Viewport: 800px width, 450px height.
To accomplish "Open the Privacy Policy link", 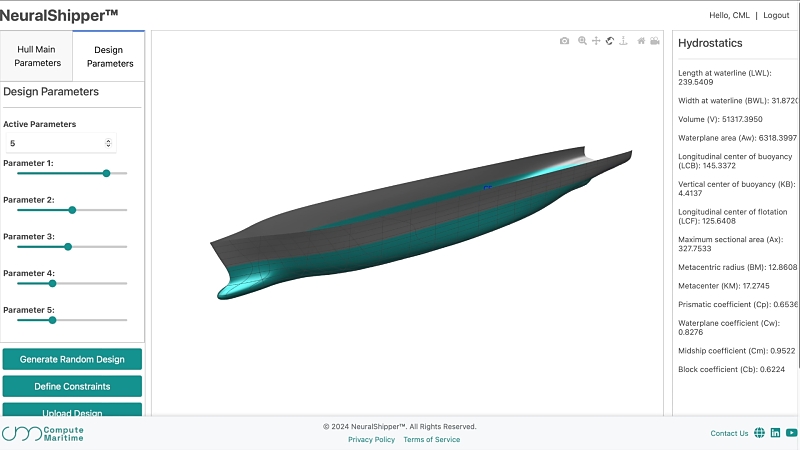I will click(x=371, y=439).
